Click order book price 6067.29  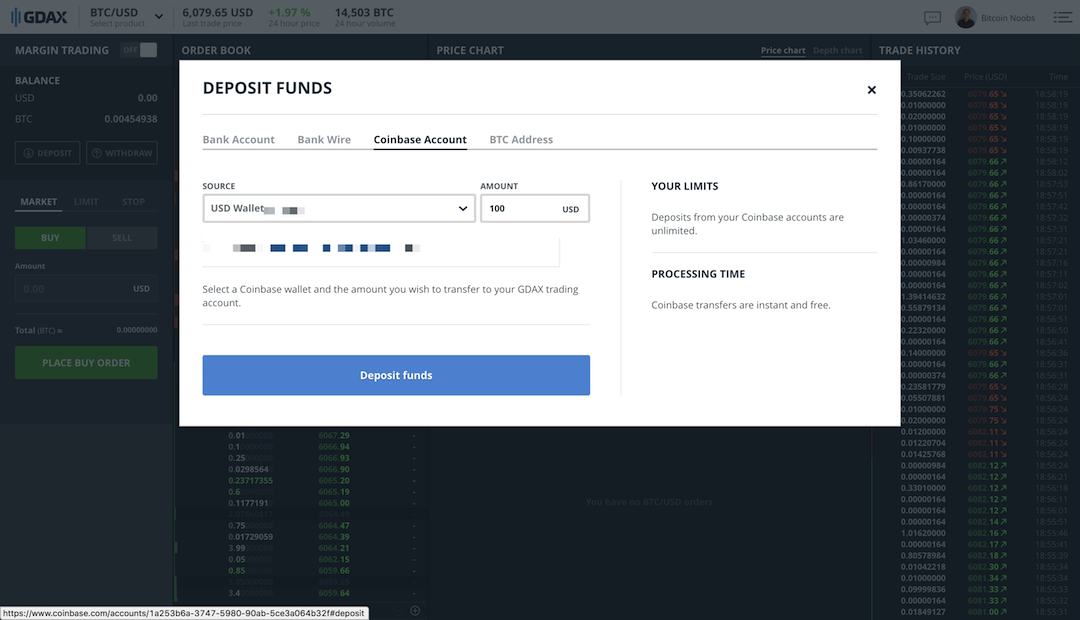(334, 435)
